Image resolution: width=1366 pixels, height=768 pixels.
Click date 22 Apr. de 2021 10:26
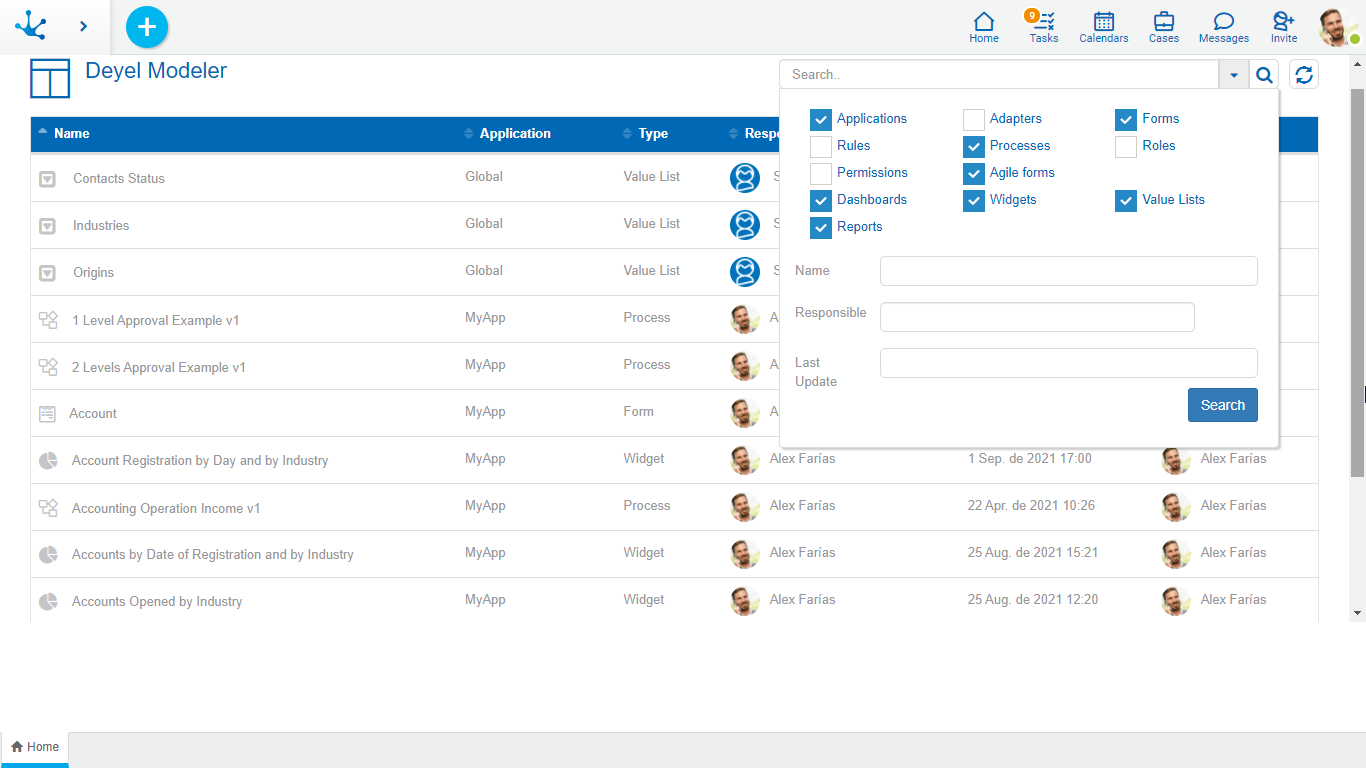pos(1031,505)
